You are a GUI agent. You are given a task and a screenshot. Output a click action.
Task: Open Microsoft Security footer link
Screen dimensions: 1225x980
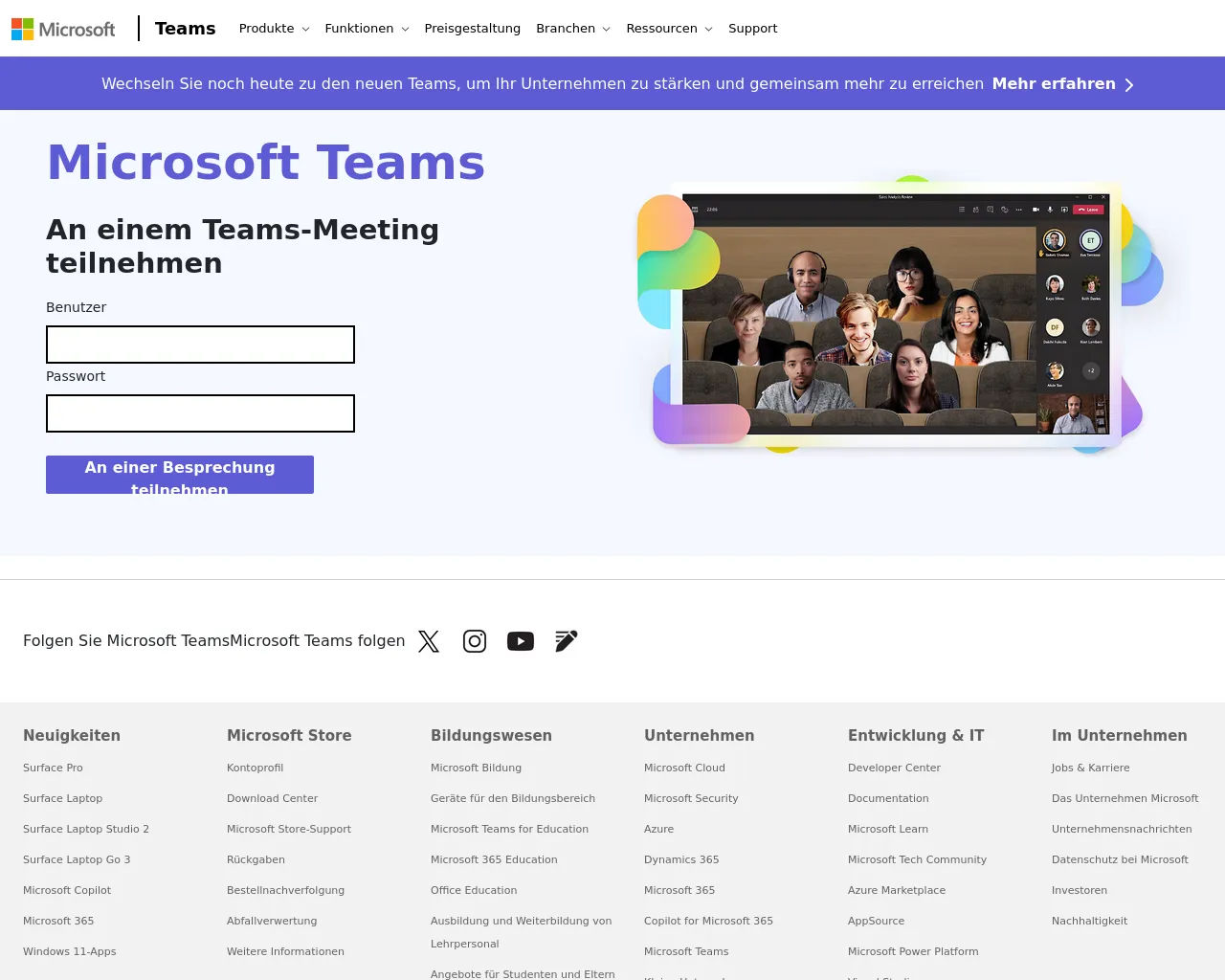click(692, 798)
